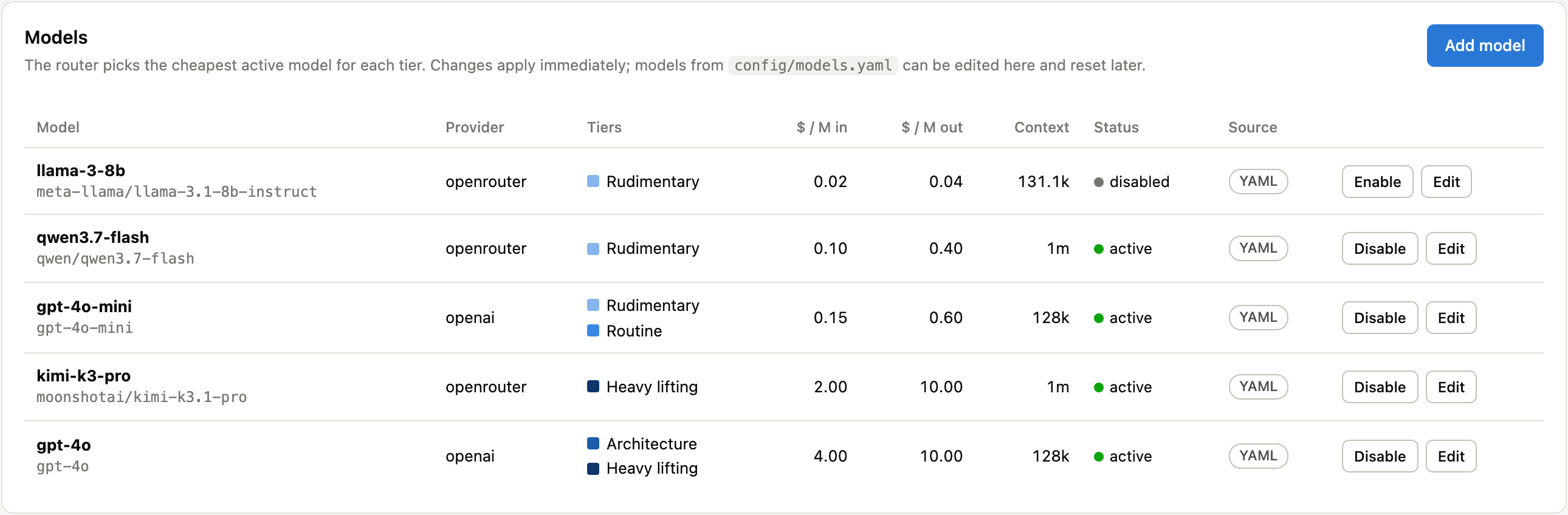Click the Provider column header

click(x=475, y=128)
